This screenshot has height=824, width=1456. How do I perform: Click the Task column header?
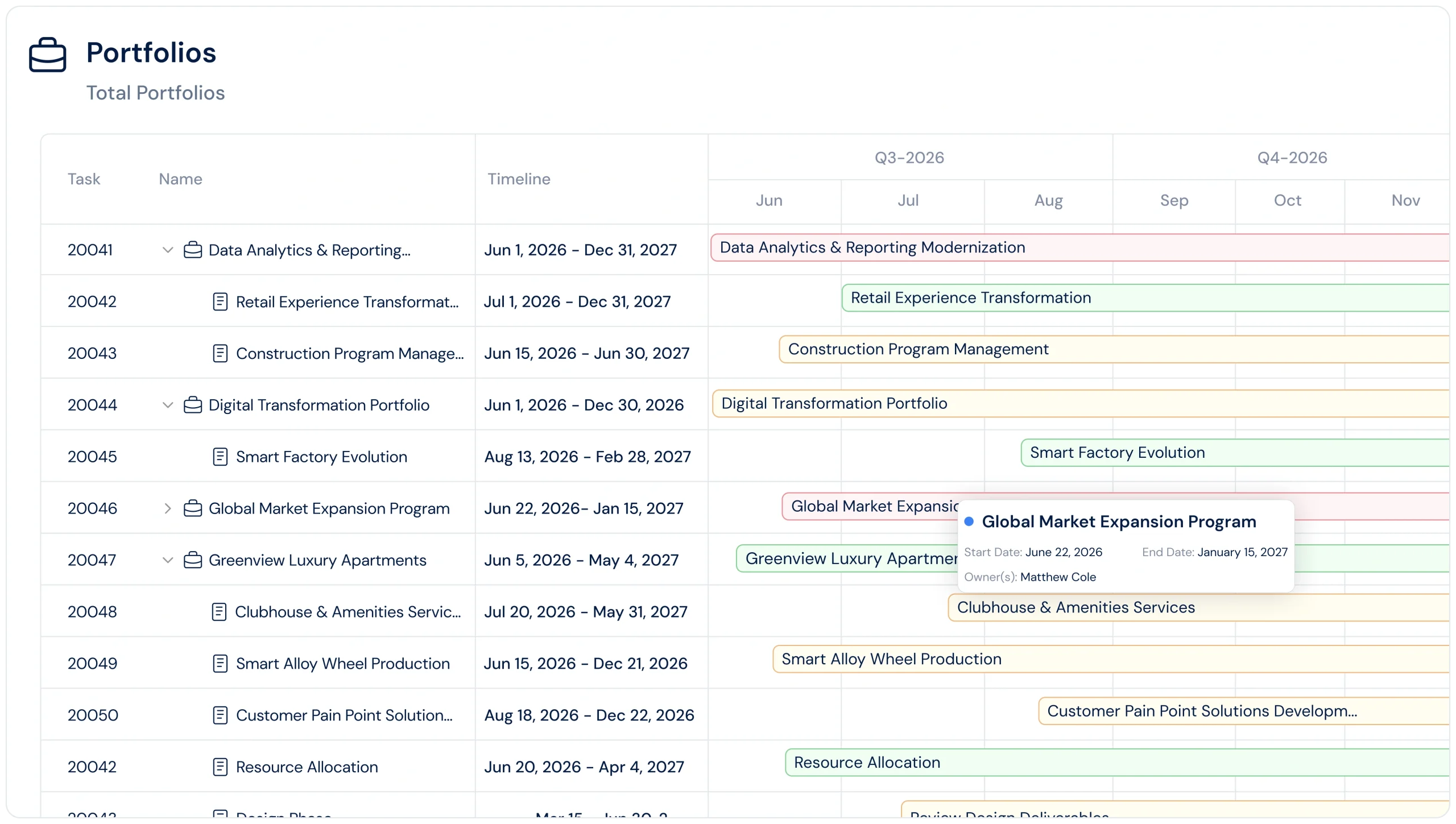click(x=84, y=179)
